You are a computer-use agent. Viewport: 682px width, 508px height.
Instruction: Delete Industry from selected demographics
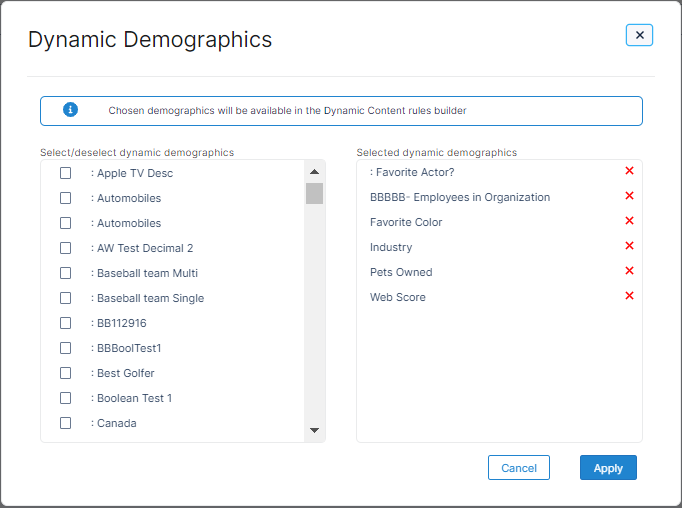(x=629, y=246)
